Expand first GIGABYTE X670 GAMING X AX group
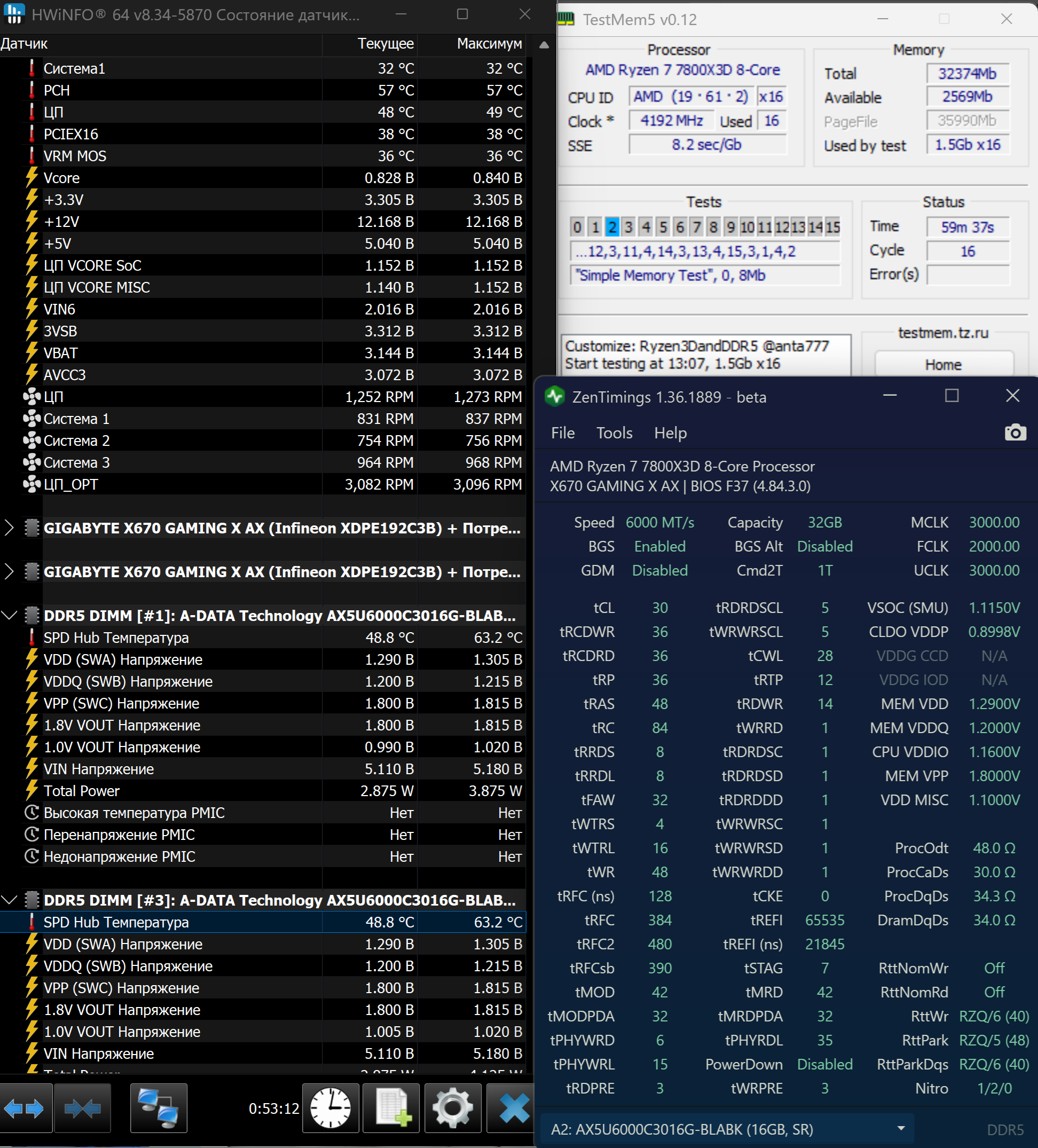Viewport: 1038px width, 1148px height. (x=9, y=528)
